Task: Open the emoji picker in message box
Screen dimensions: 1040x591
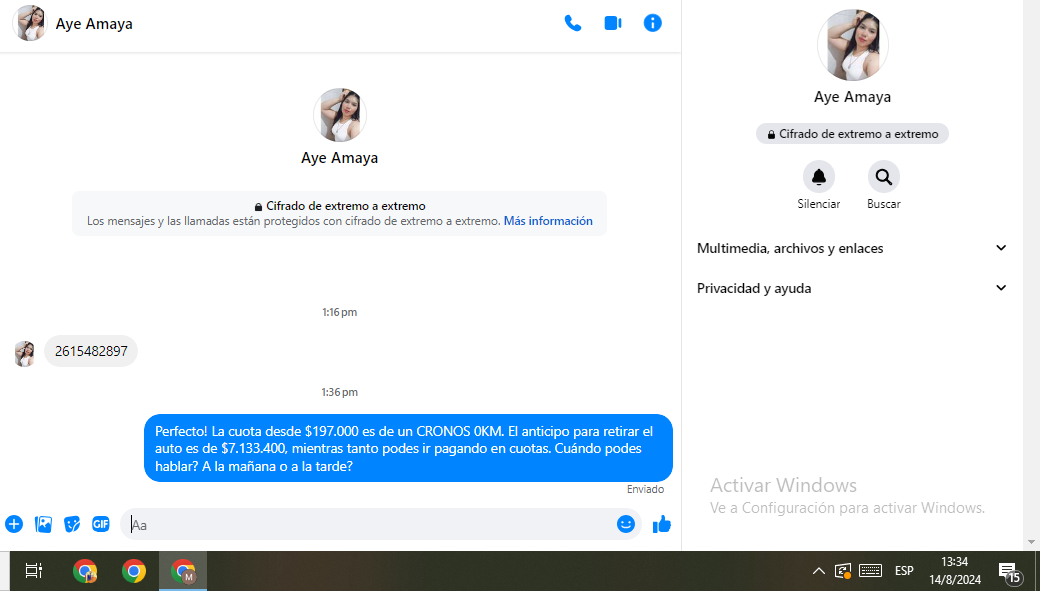Action: pos(626,524)
